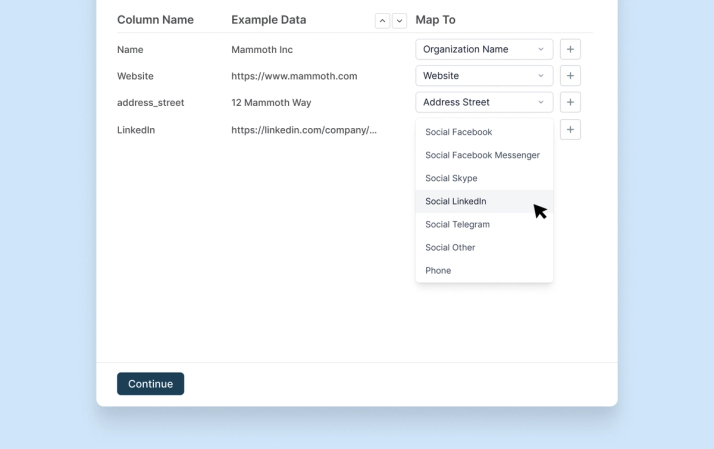Screen dimensions: 714x449
Task: Click the up arrow next to Example Data
Action: pos(382,20)
